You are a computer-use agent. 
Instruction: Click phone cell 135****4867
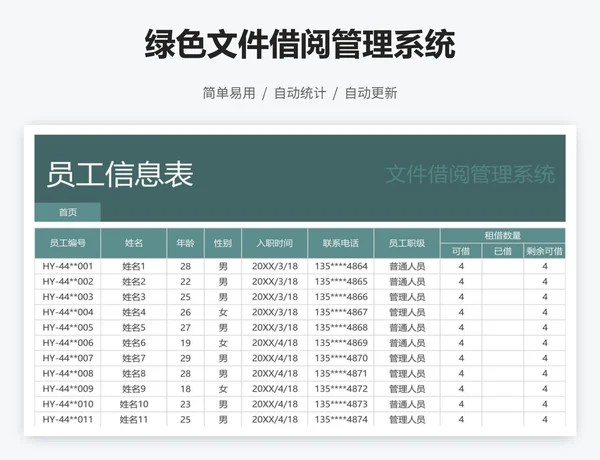[x=341, y=312]
